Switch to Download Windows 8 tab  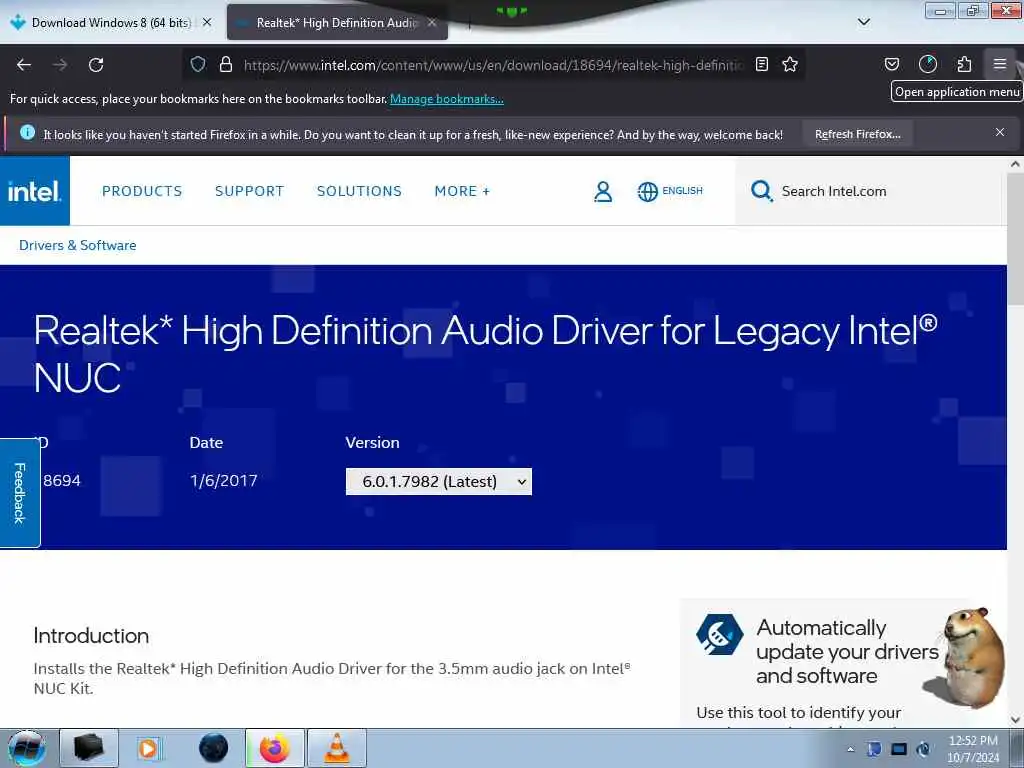point(111,22)
